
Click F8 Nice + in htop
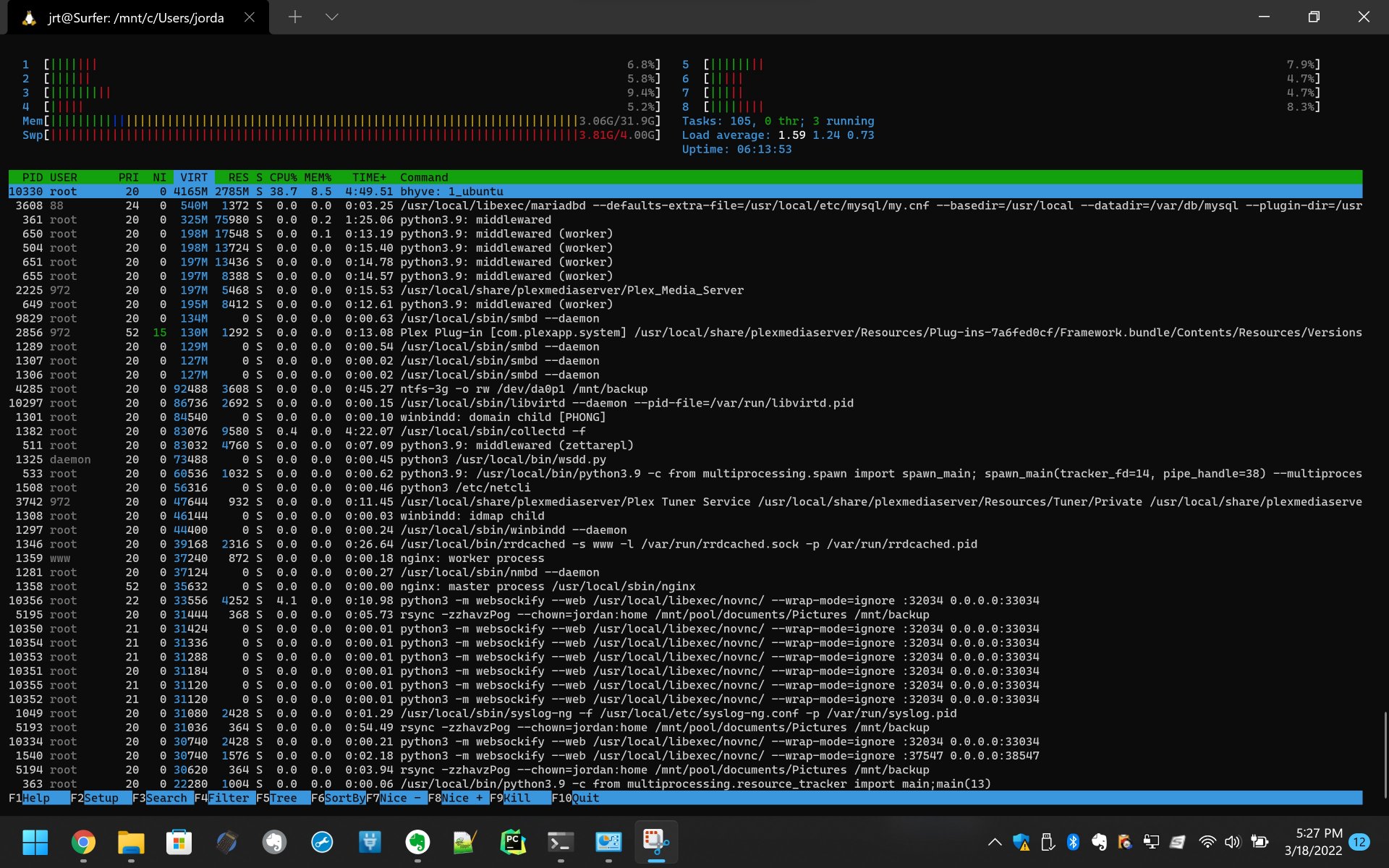tap(459, 798)
